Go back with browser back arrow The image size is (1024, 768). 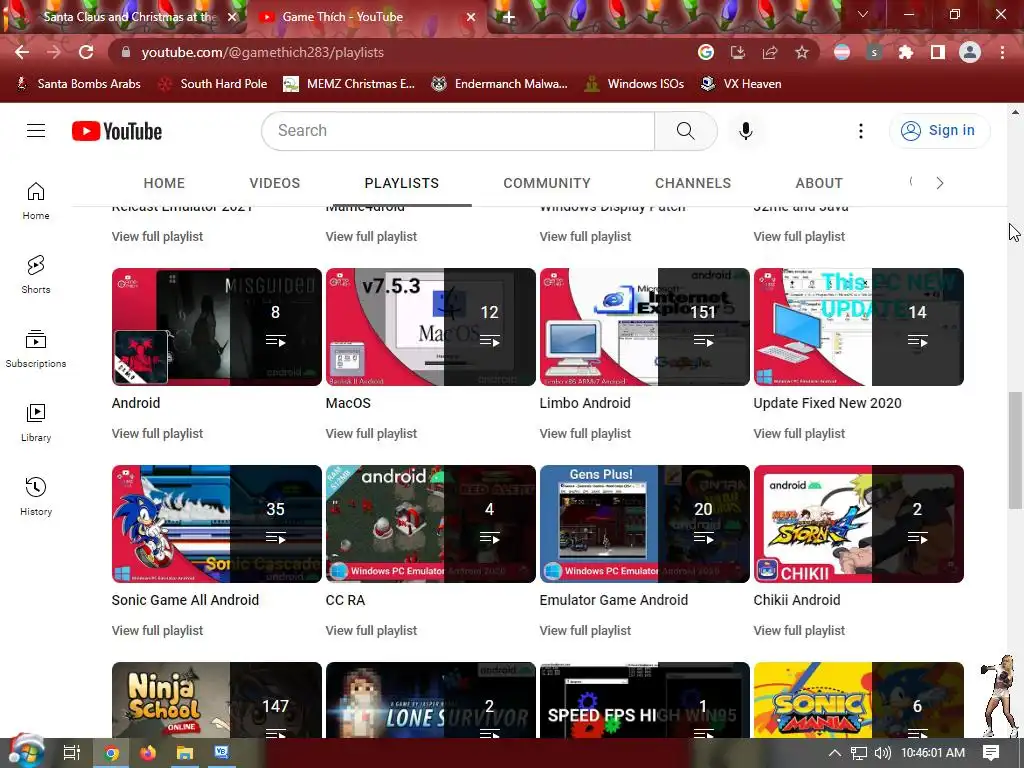pos(22,52)
